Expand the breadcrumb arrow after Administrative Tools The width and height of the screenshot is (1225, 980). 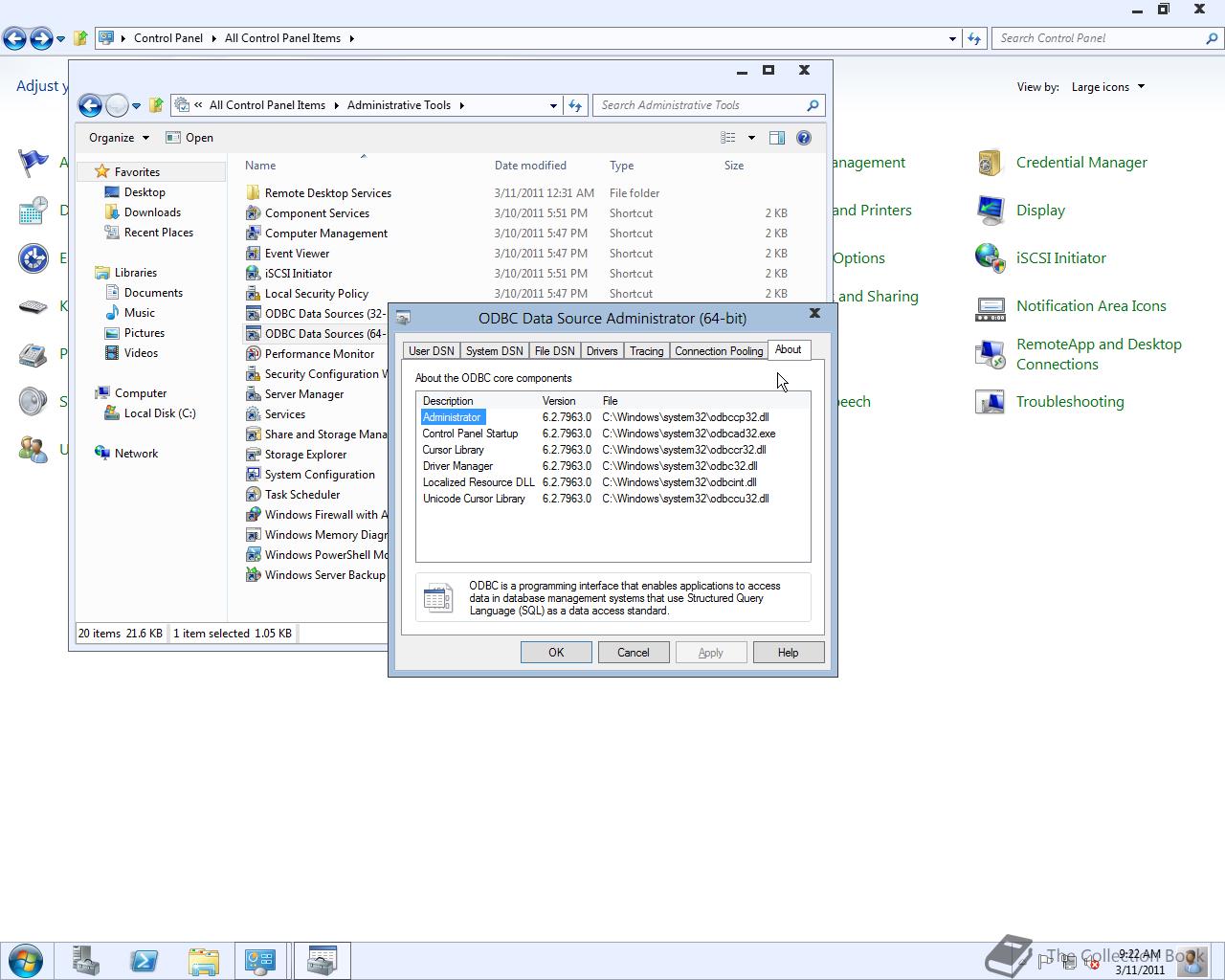pyautogui.click(x=461, y=105)
